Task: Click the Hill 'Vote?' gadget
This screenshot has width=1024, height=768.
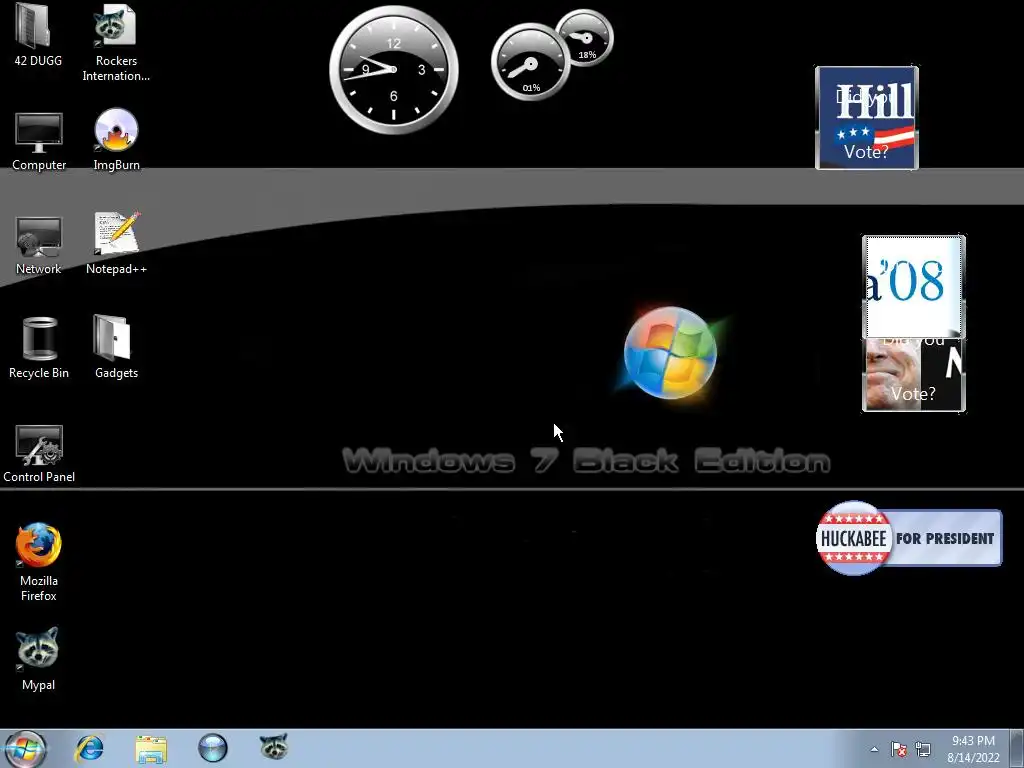Action: (x=867, y=118)
